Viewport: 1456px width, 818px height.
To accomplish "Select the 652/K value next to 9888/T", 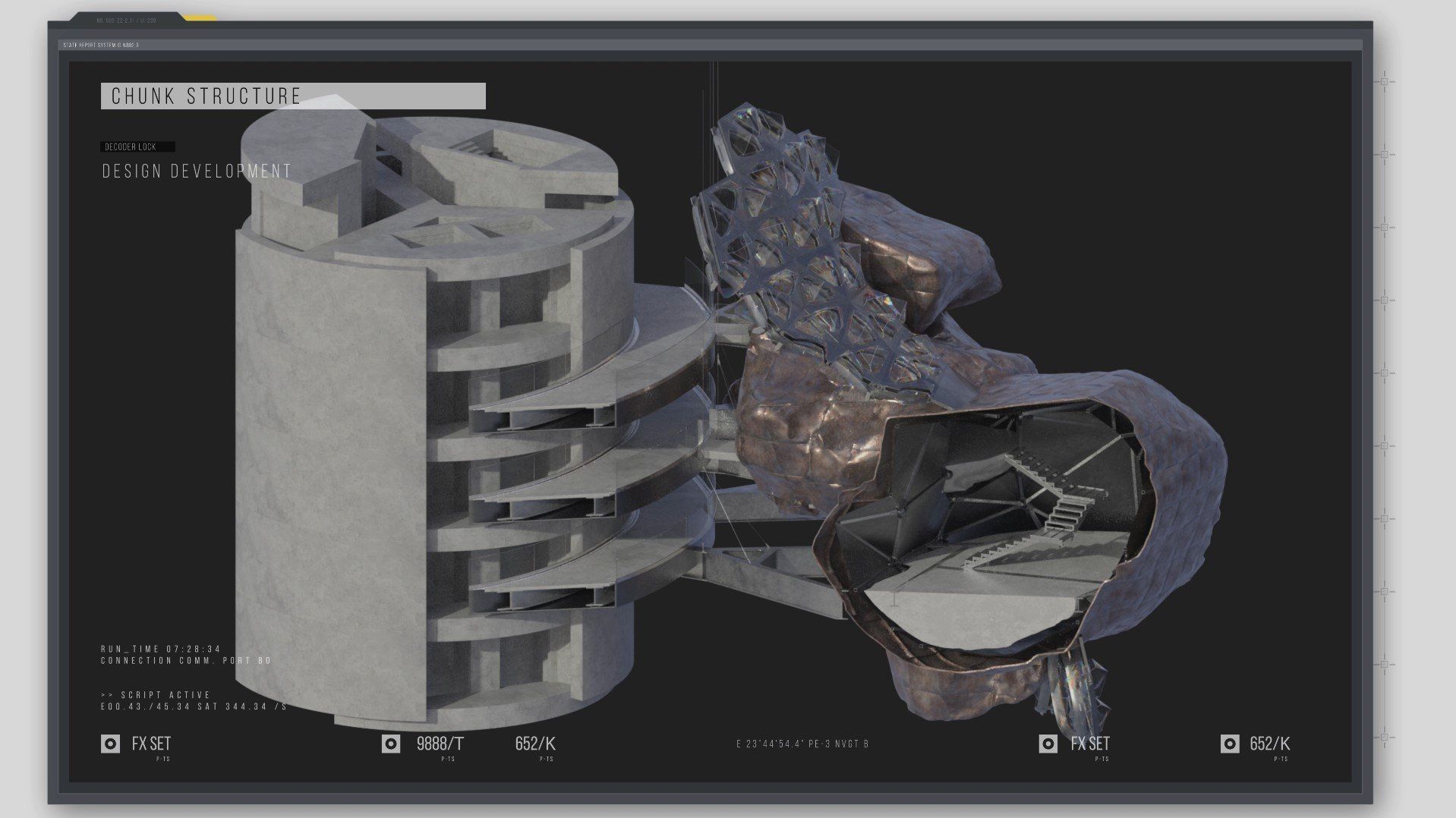I will (x=535, y=744).
